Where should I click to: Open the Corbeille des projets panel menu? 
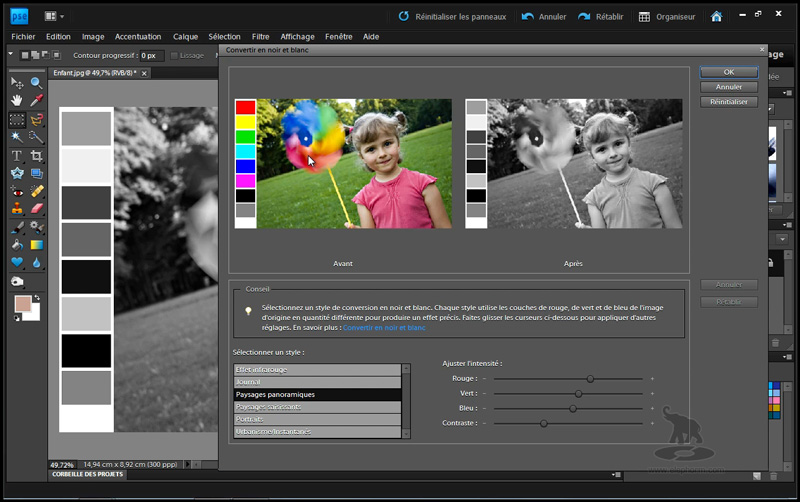(x=616, y=474)
